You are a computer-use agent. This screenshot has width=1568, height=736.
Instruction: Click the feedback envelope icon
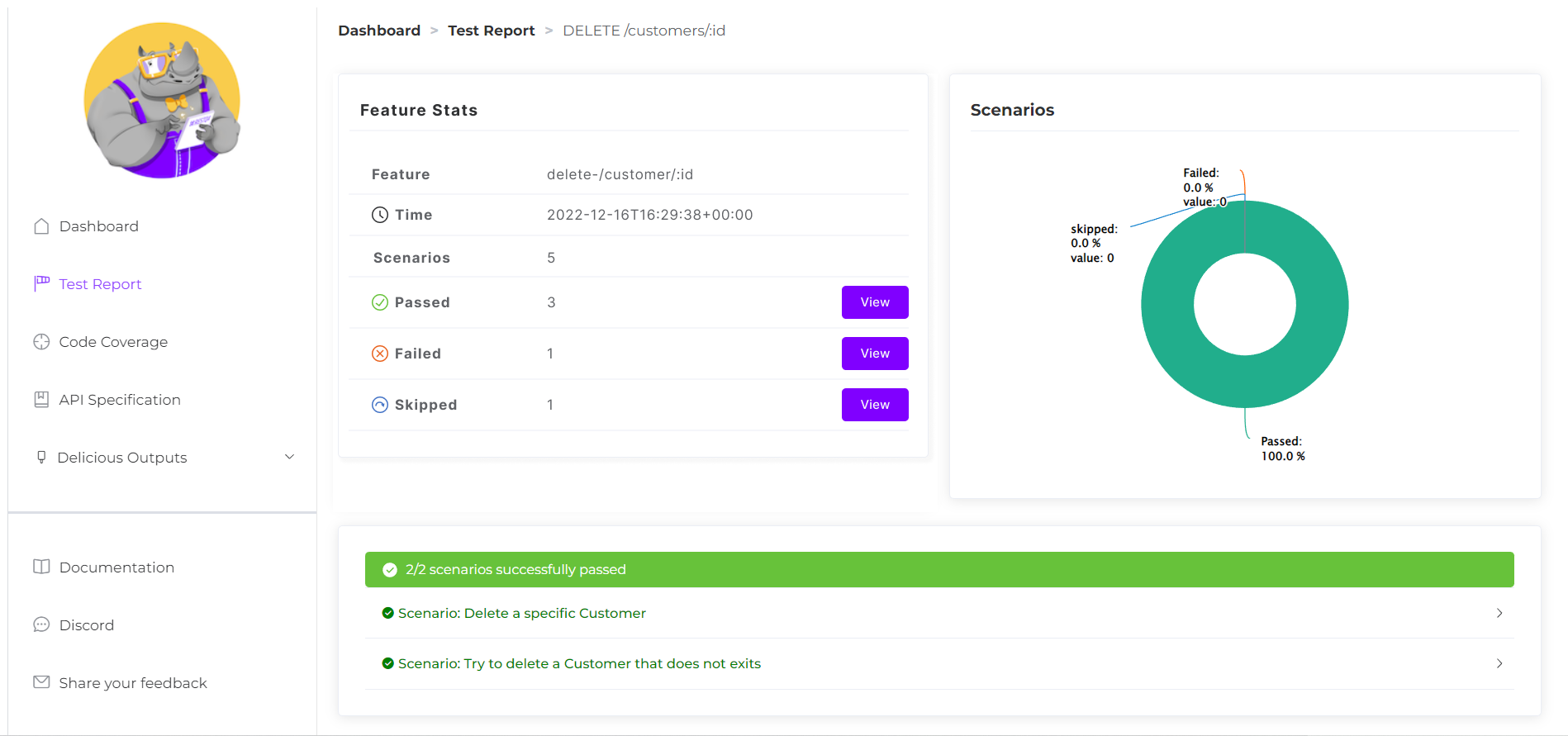41,682
